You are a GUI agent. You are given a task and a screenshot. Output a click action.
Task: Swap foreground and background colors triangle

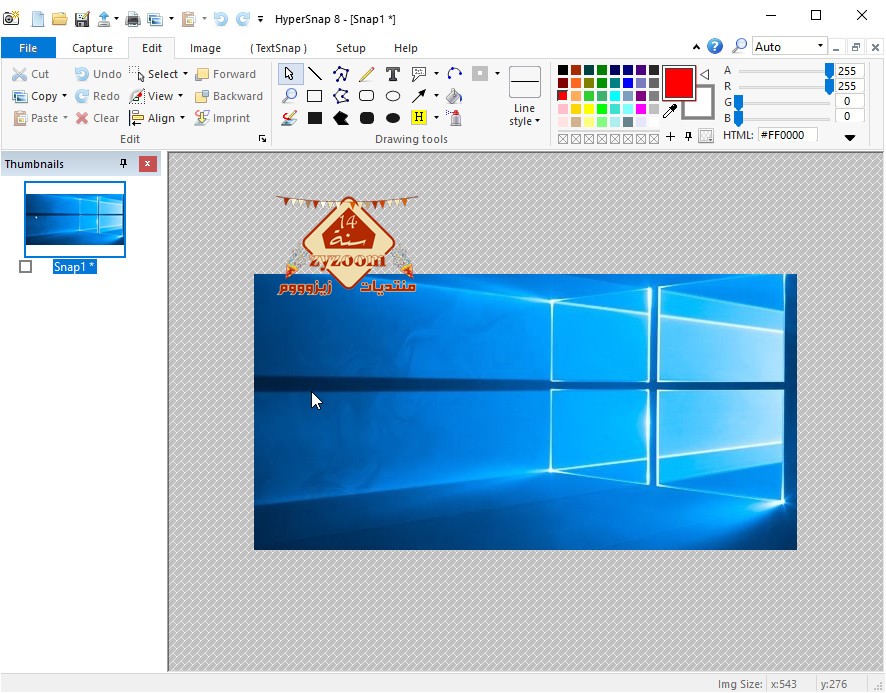click(x=705, y=74)
